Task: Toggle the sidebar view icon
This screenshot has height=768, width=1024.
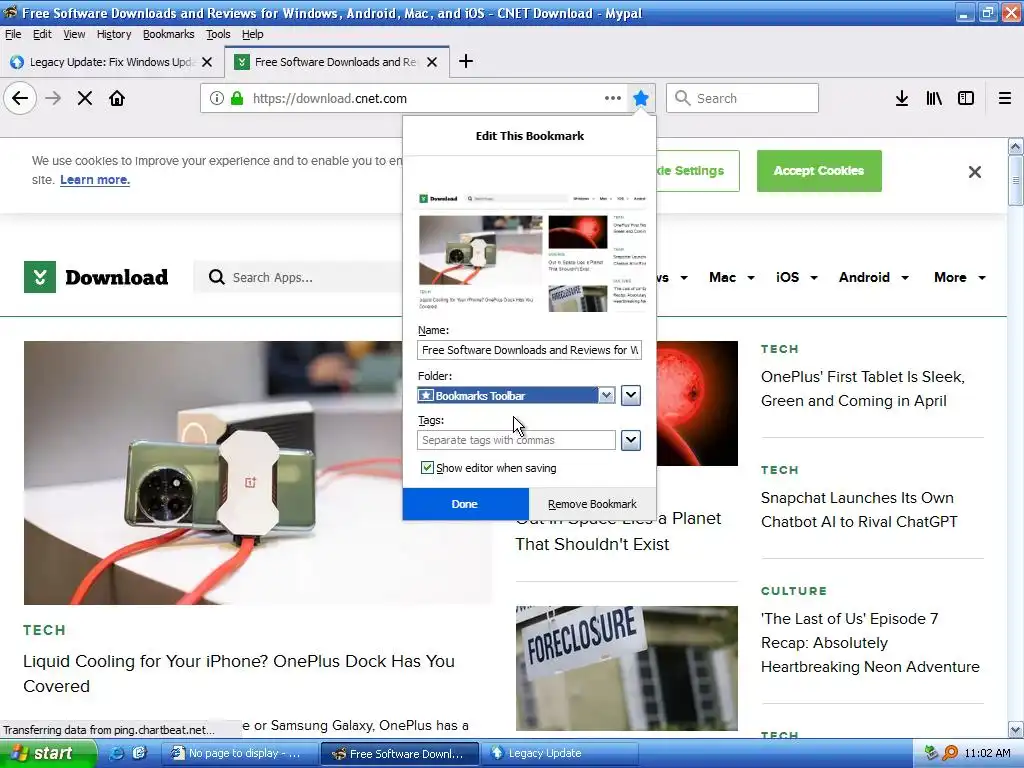Action: tap(966, 99)
